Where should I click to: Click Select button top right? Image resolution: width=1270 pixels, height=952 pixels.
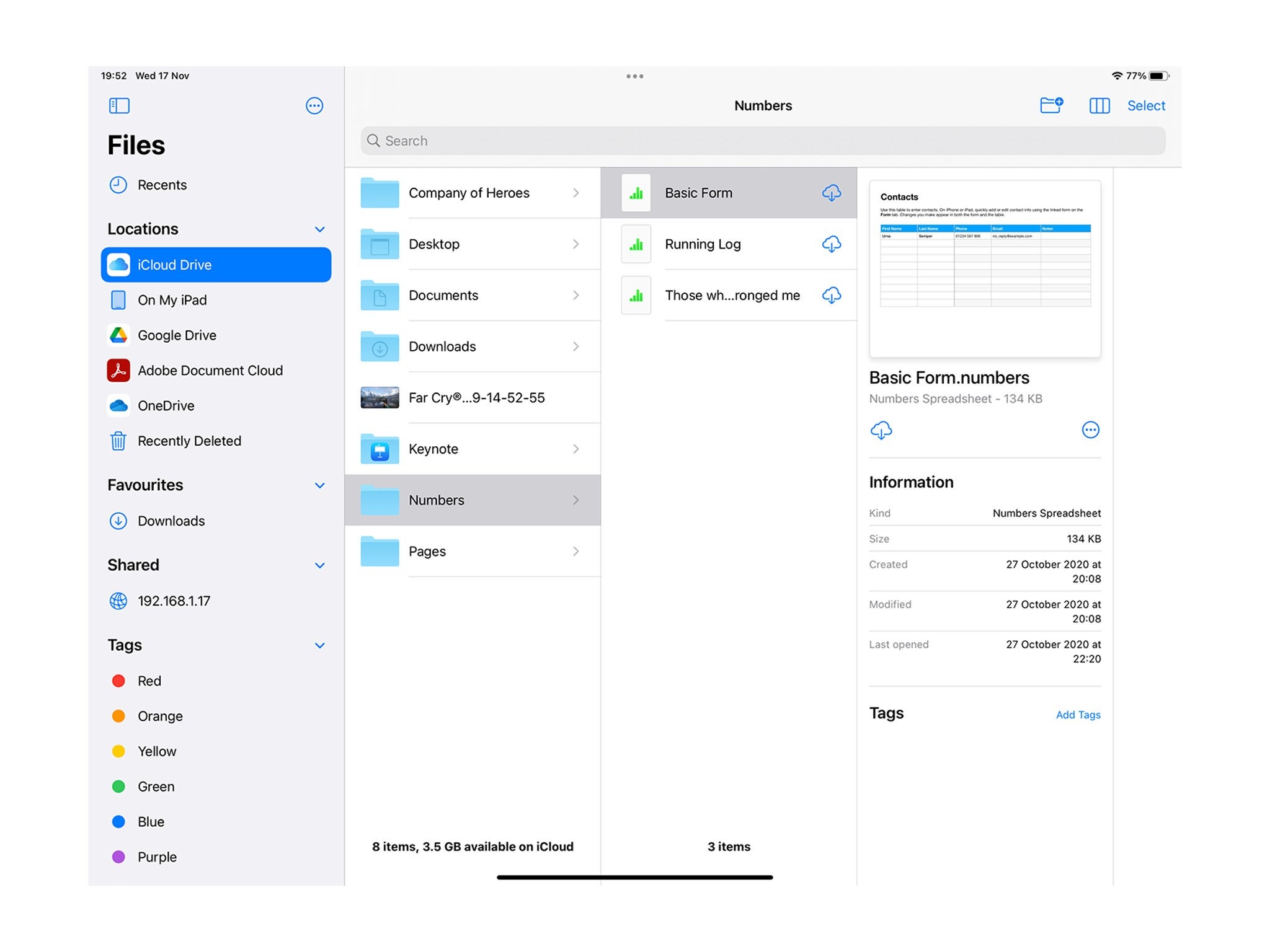point(1147,106)
